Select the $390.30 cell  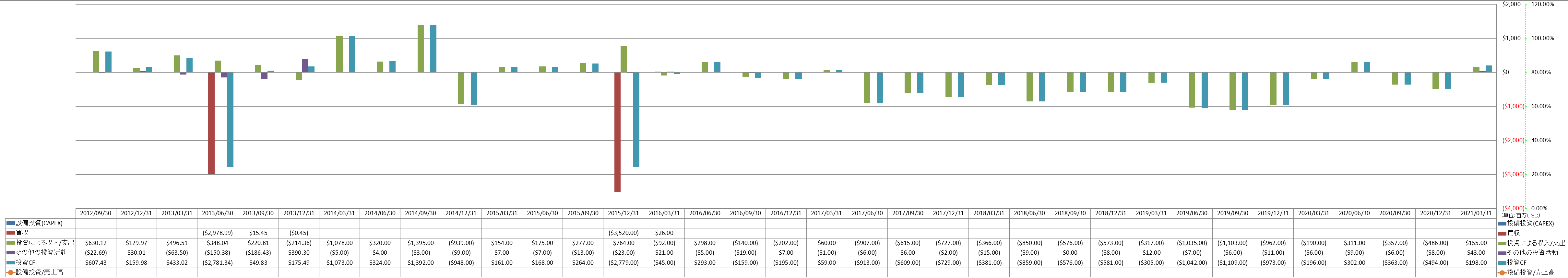(299, 252)
